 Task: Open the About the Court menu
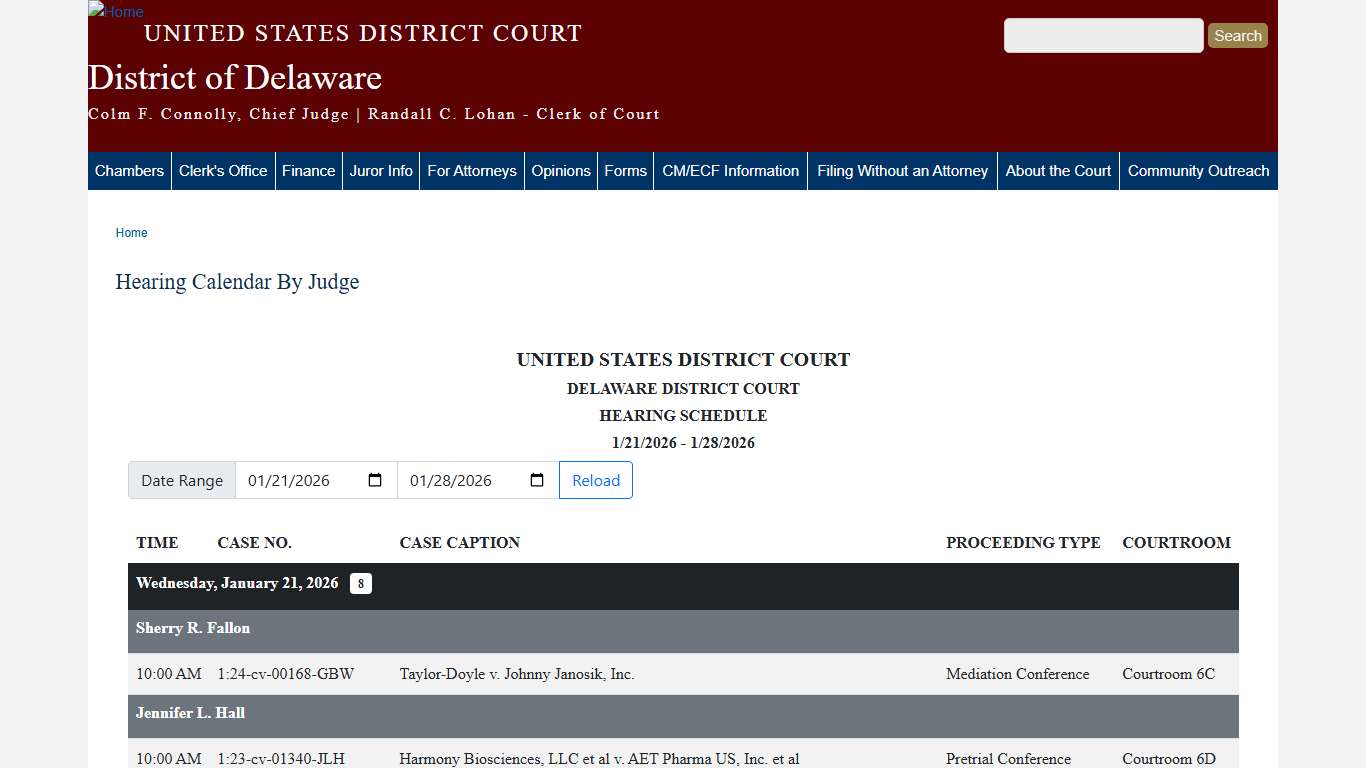[1058, 170]
